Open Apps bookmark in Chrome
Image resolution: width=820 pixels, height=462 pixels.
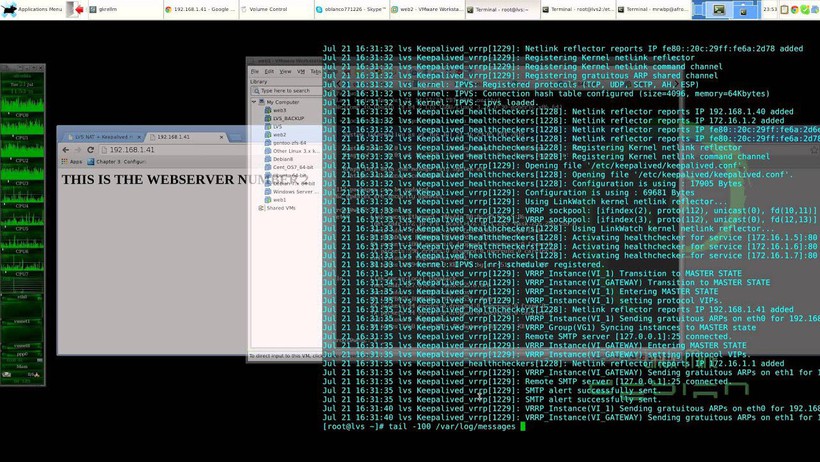[72, 162]
